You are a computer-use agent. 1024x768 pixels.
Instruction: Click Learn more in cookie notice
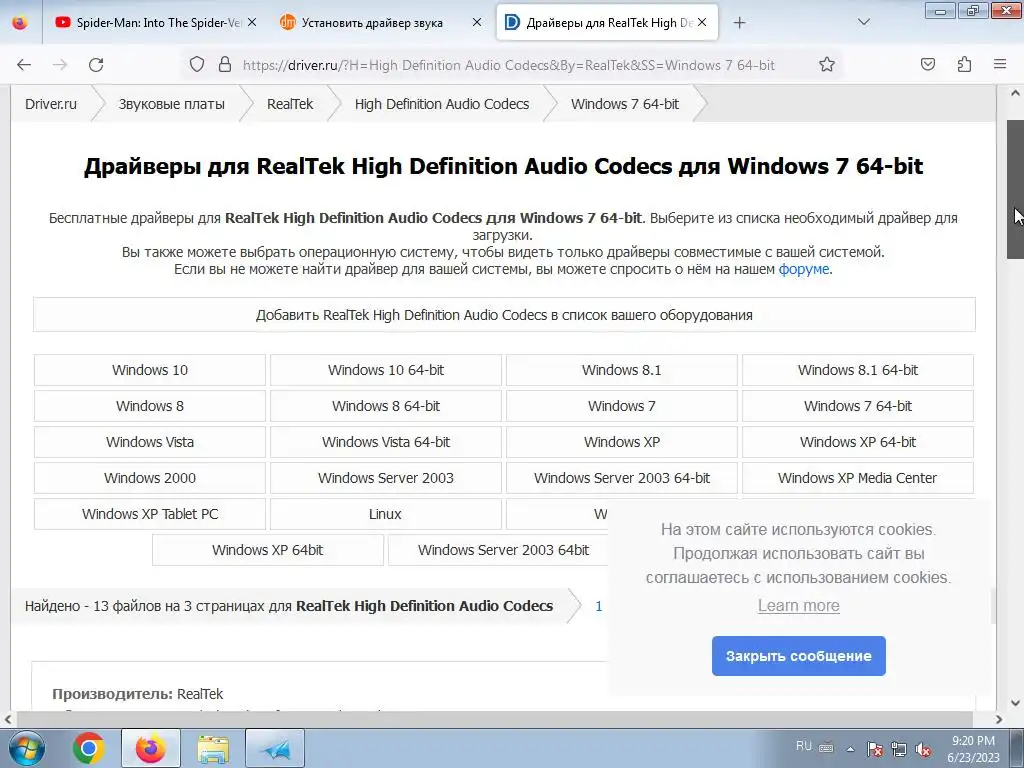pos(799,605)
